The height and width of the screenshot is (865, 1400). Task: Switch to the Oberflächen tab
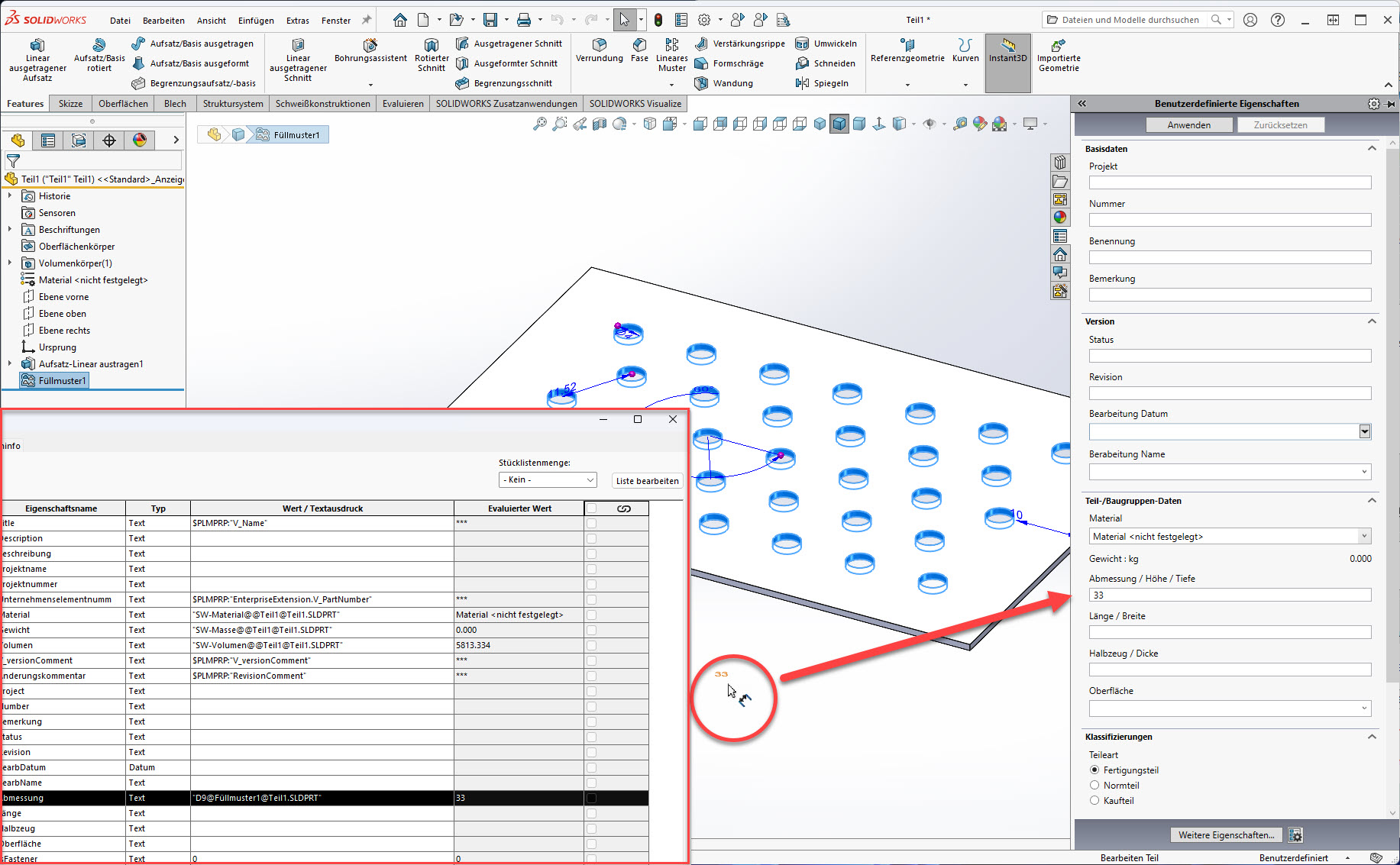point(123,103)
